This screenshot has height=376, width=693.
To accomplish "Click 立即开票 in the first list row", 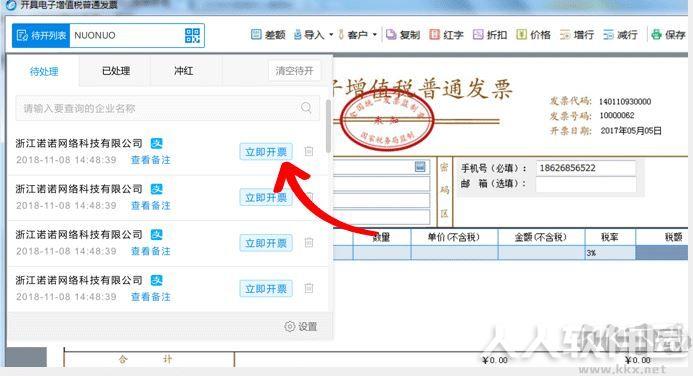I will point(266,152).
